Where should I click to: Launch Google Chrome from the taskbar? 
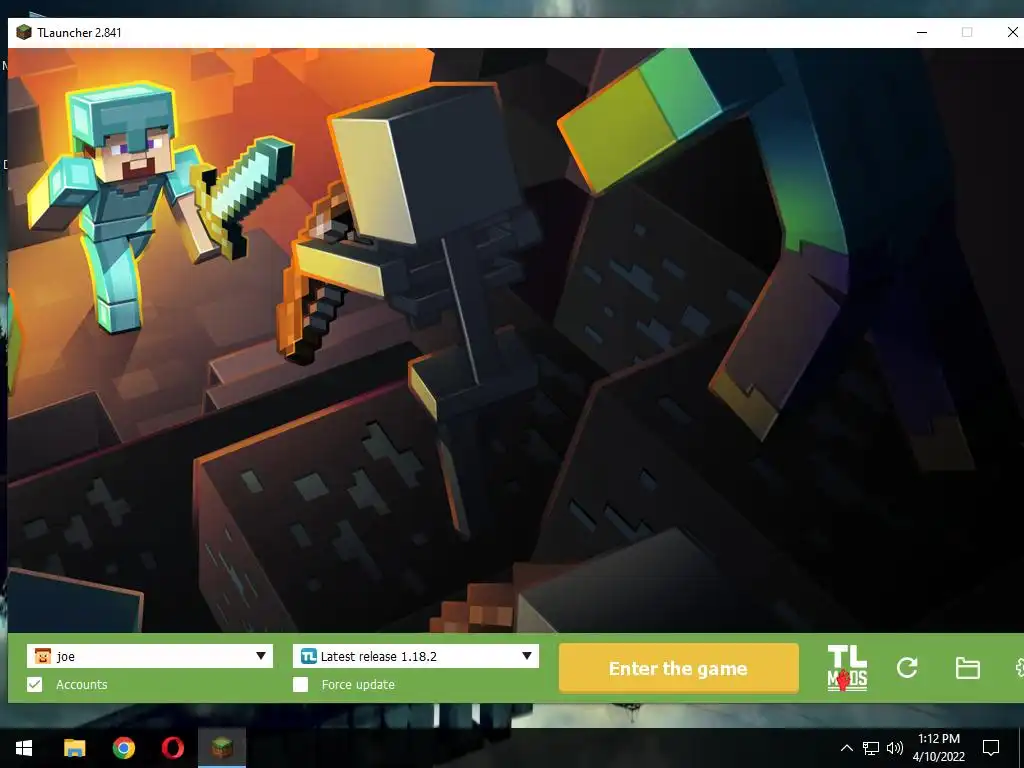point(123,748)
